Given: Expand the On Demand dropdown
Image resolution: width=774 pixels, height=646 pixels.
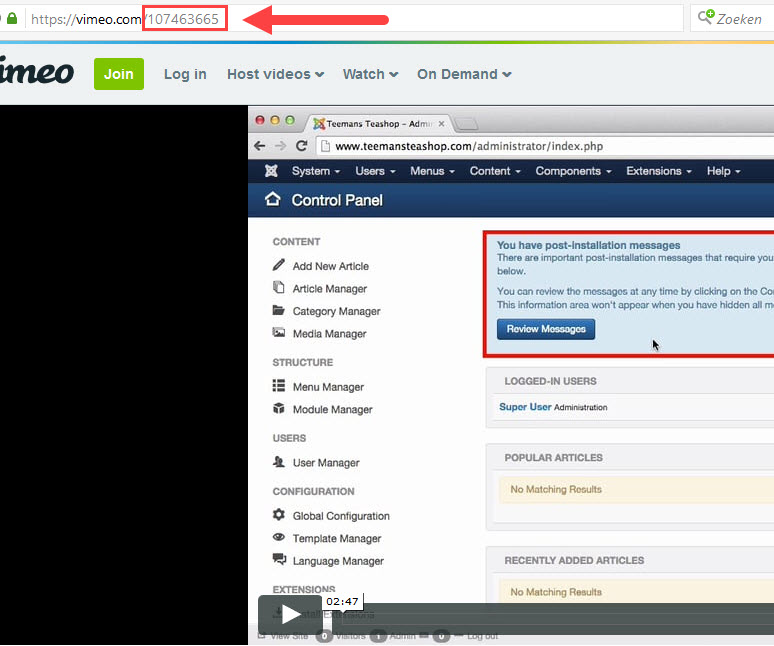Looking at the screenshot, I should 464,74.
